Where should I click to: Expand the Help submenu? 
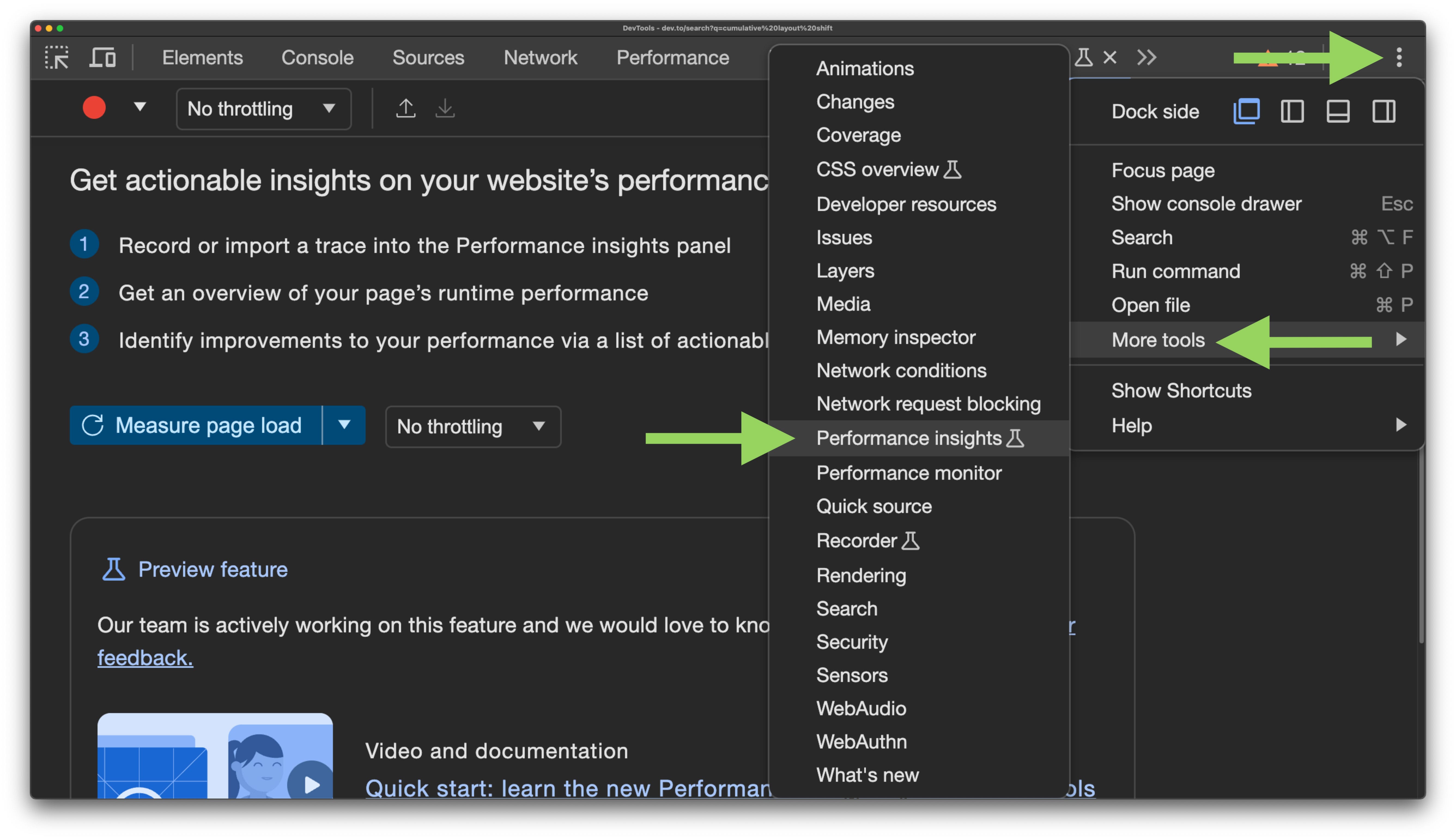click(x=1247, y=425)
